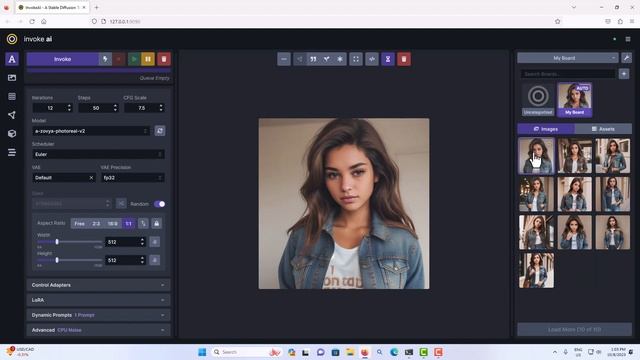Open the VAE Precision fp32 dropdown
Viewport: 640px width, 360px height.
pyautogui.click(x=133, y=178)
